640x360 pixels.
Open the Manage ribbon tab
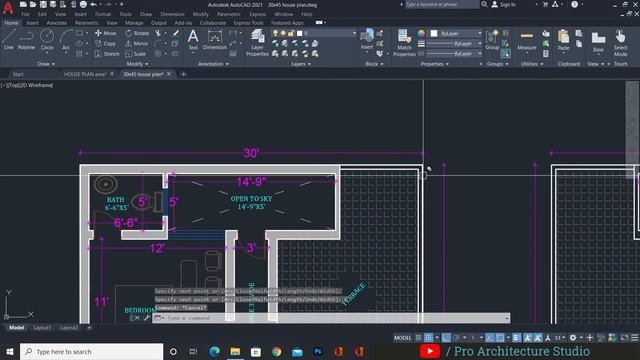click(x=134, y=23)
